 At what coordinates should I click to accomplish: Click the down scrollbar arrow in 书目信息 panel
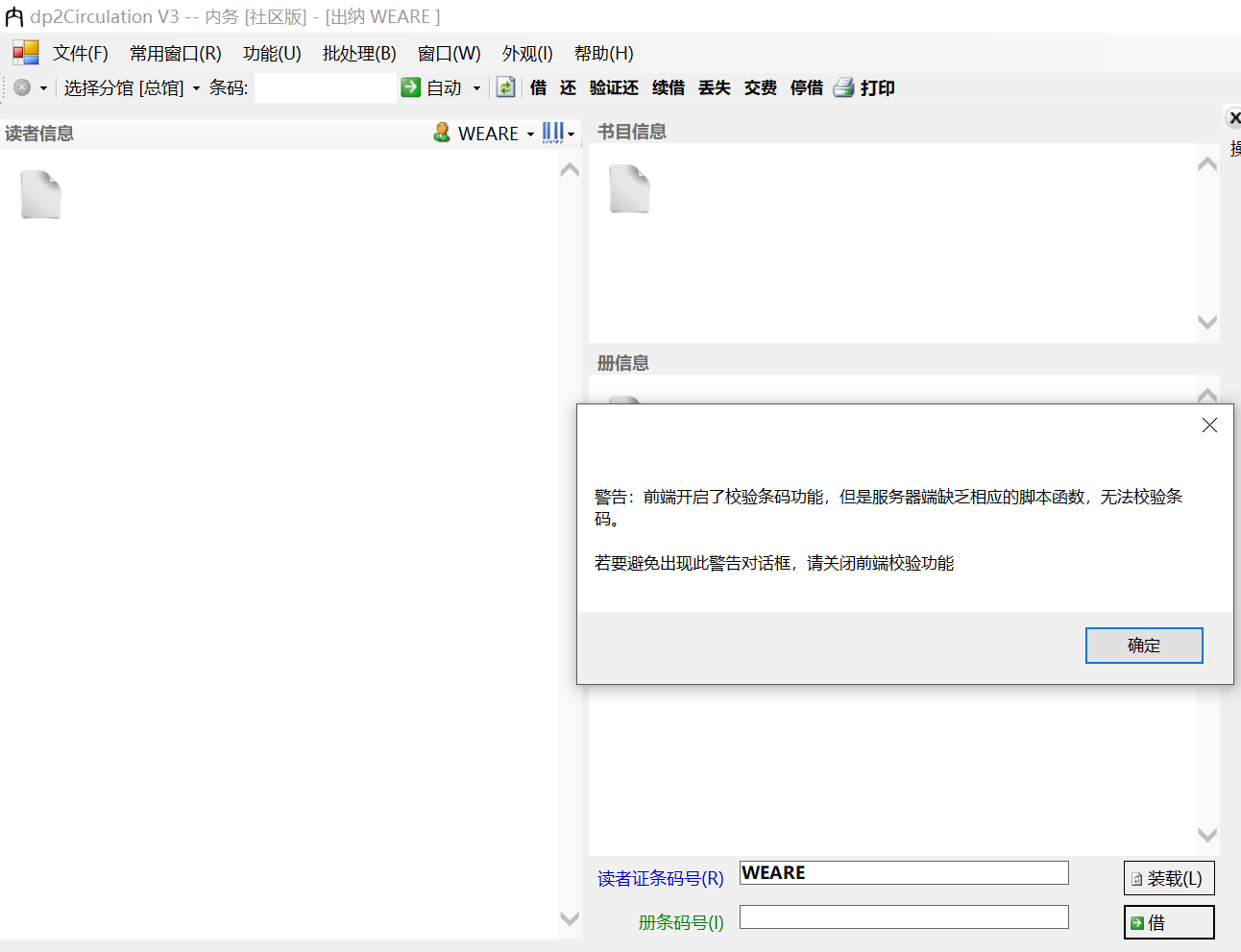1206,324
